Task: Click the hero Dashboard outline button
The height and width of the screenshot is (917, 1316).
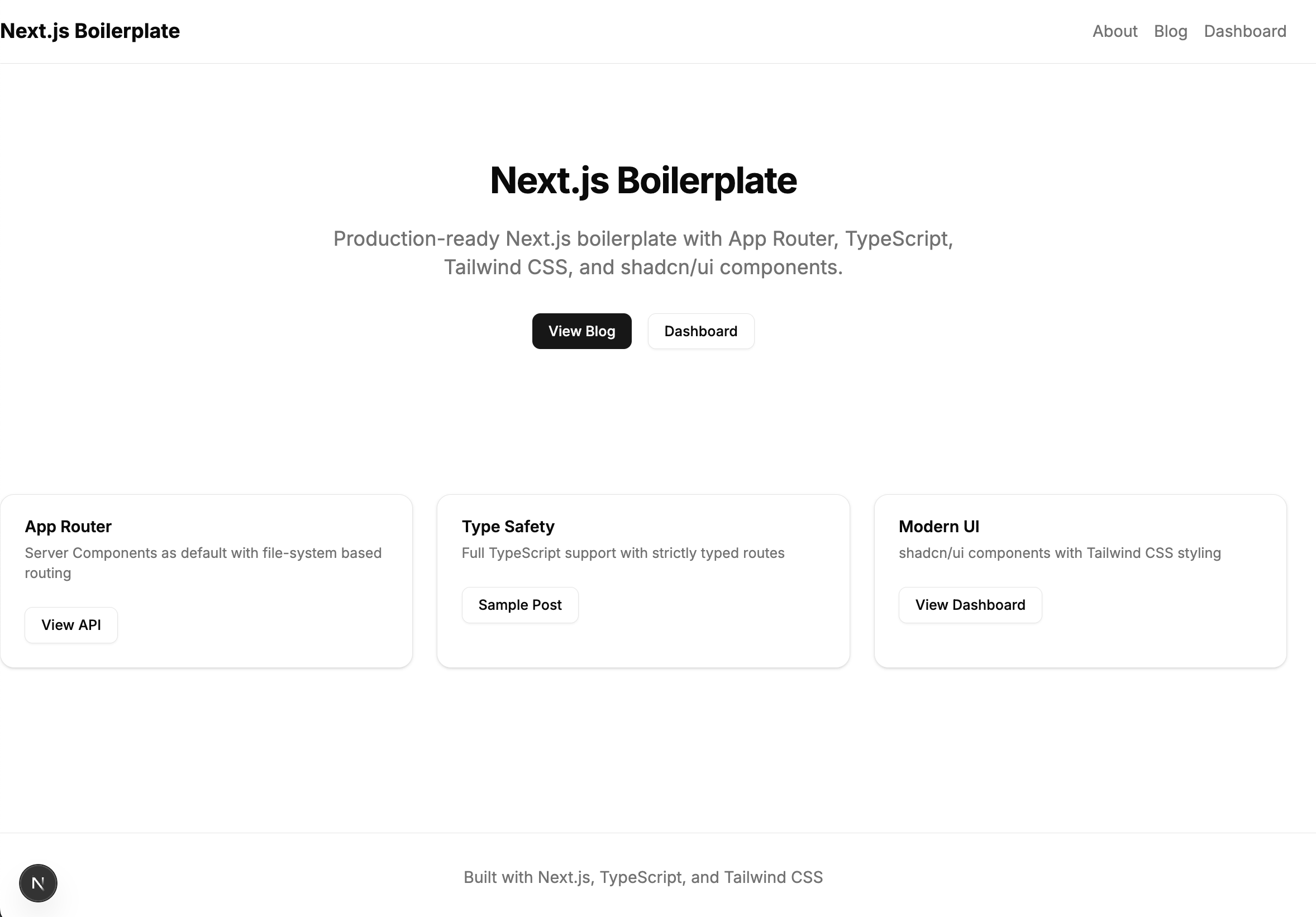Action: (700, 331)
